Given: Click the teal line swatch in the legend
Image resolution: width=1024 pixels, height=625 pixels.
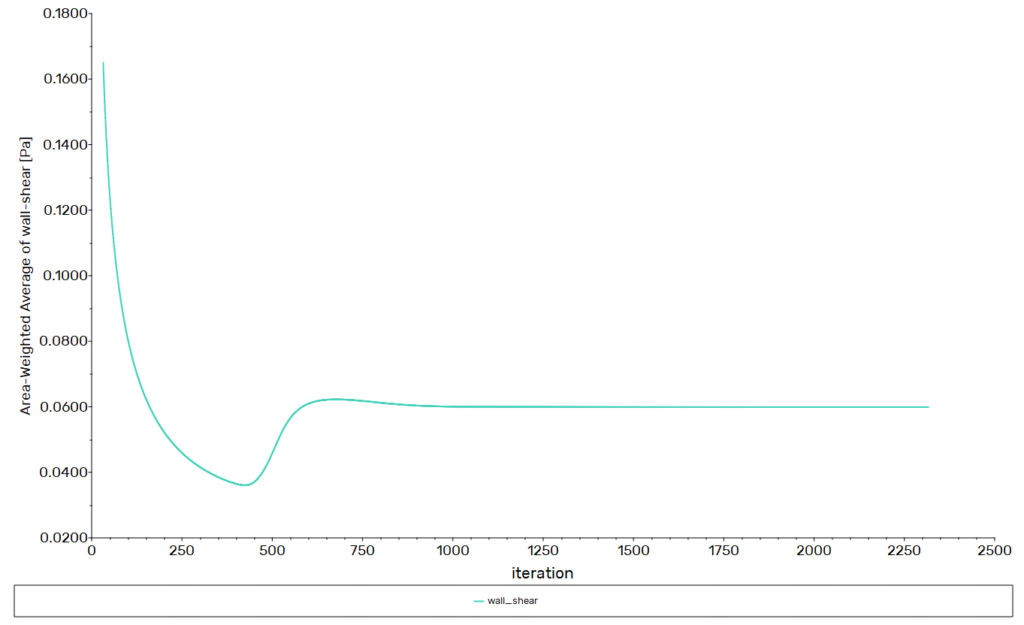Looking at the screenshot, I should point(479,601).
